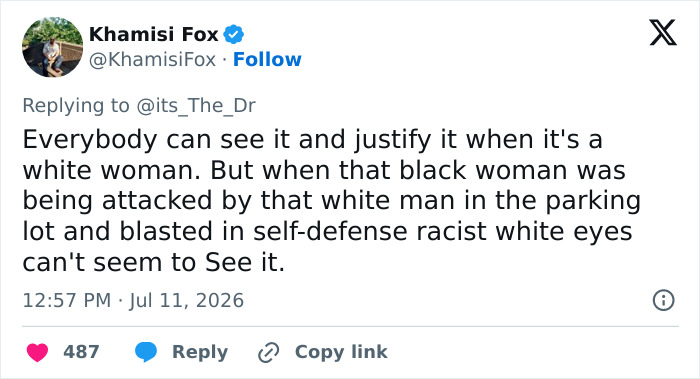Viewport: 700px width, 379px height.
Task: Select the Copy link text
Action: tap(341, 352)
